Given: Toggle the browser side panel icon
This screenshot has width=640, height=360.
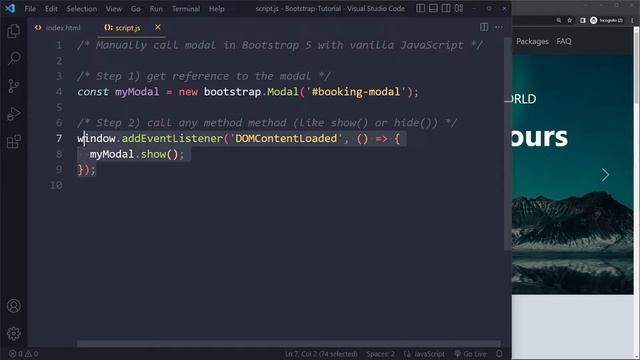Looking at the screenshot, I should 583,20.
